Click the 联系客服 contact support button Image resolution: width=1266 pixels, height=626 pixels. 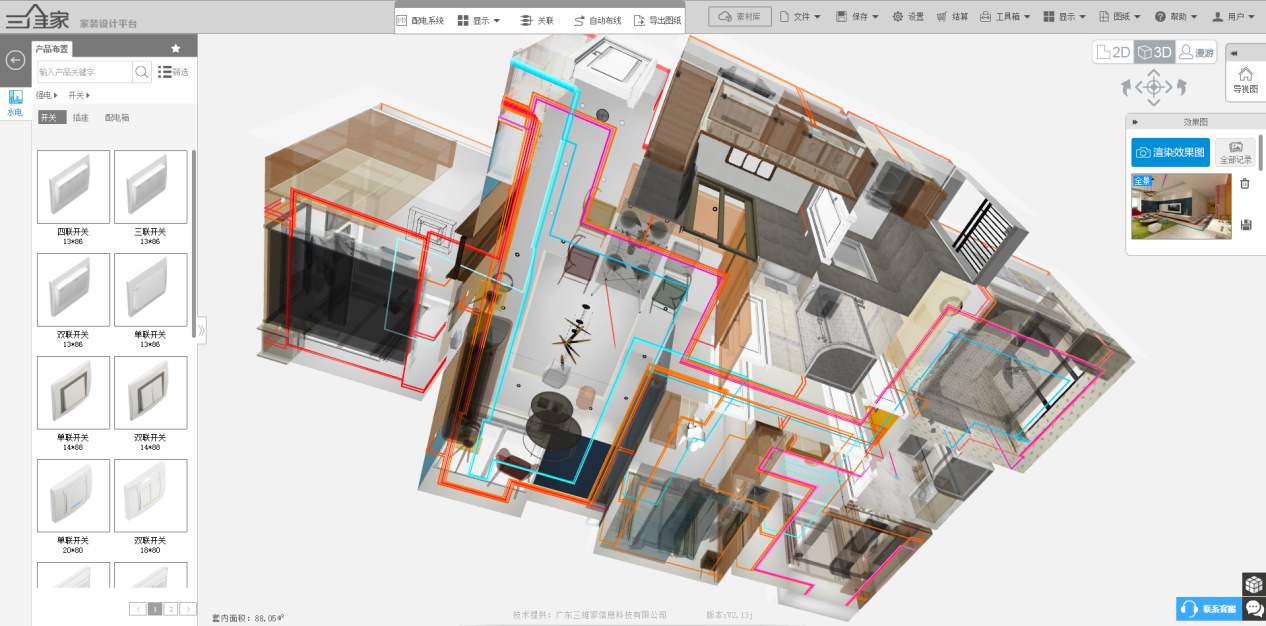click(x=1208, y=609)
